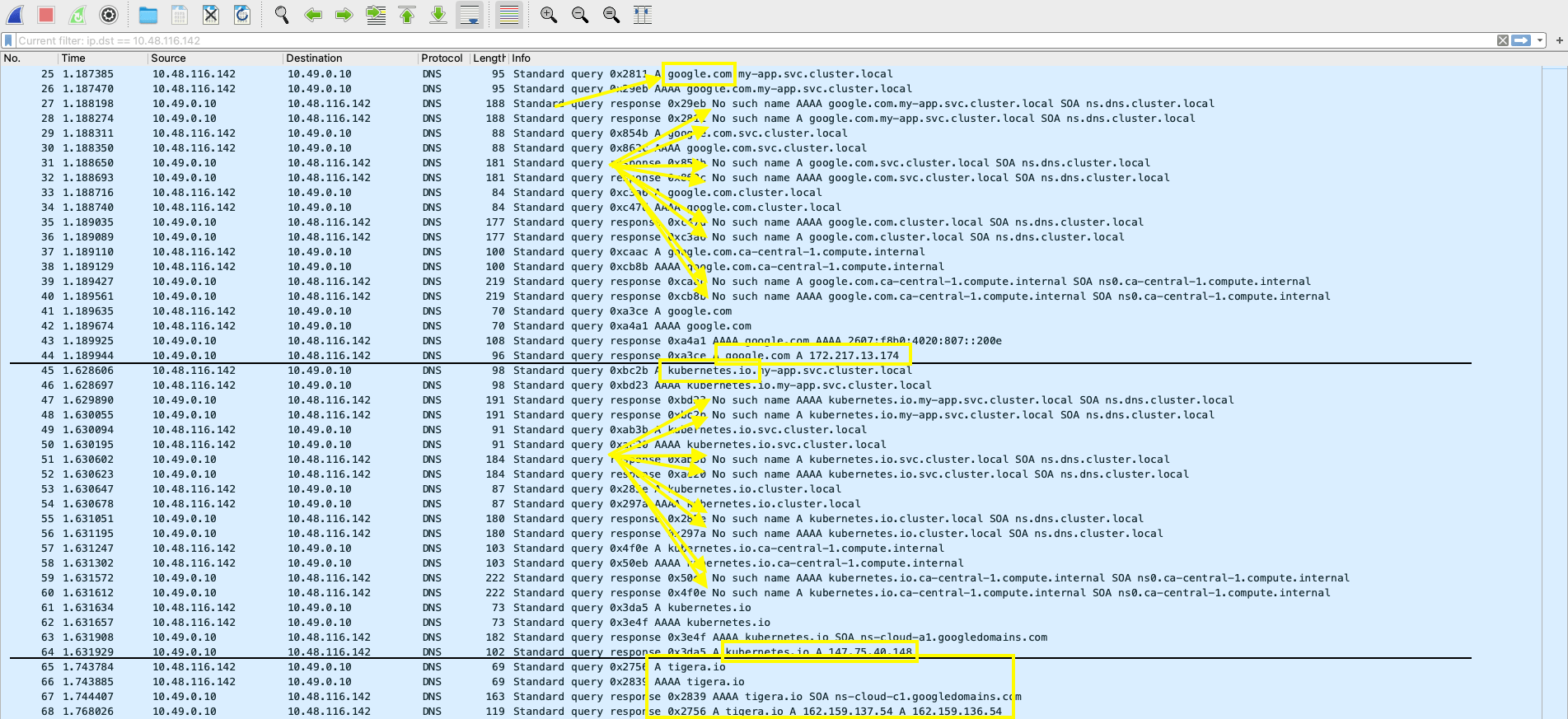The width and height of the screenshot is (1568, 719).
Task: Select packet 27 at time 1.188198
Action: pyautogui.click(x=770, y=104)
